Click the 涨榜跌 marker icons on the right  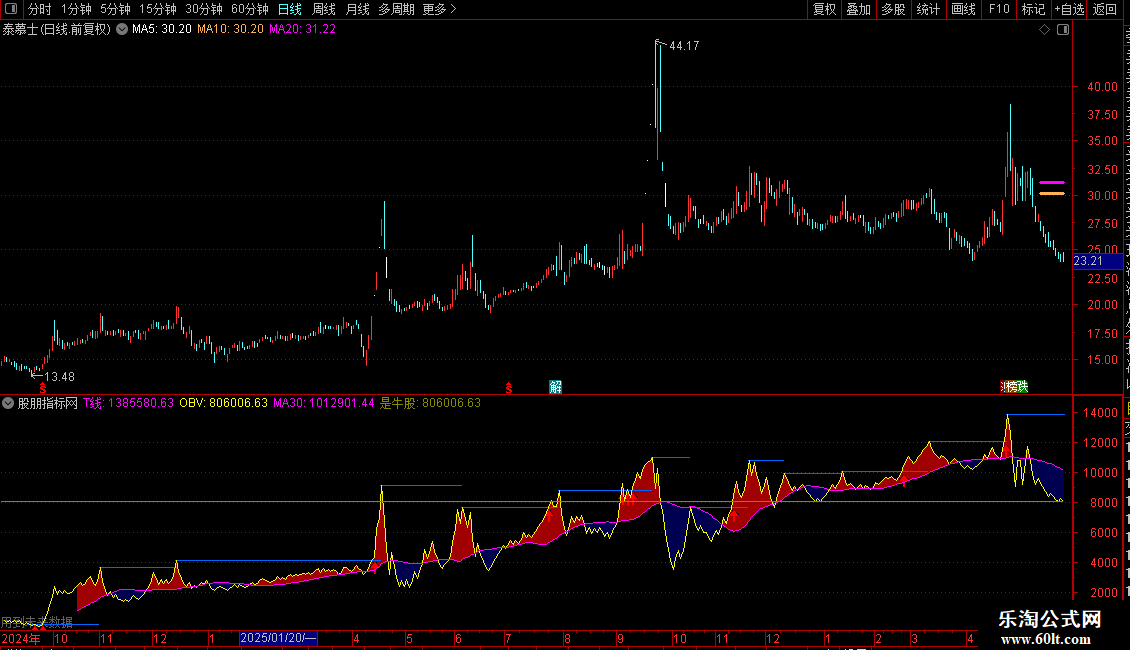(1014, 387)
